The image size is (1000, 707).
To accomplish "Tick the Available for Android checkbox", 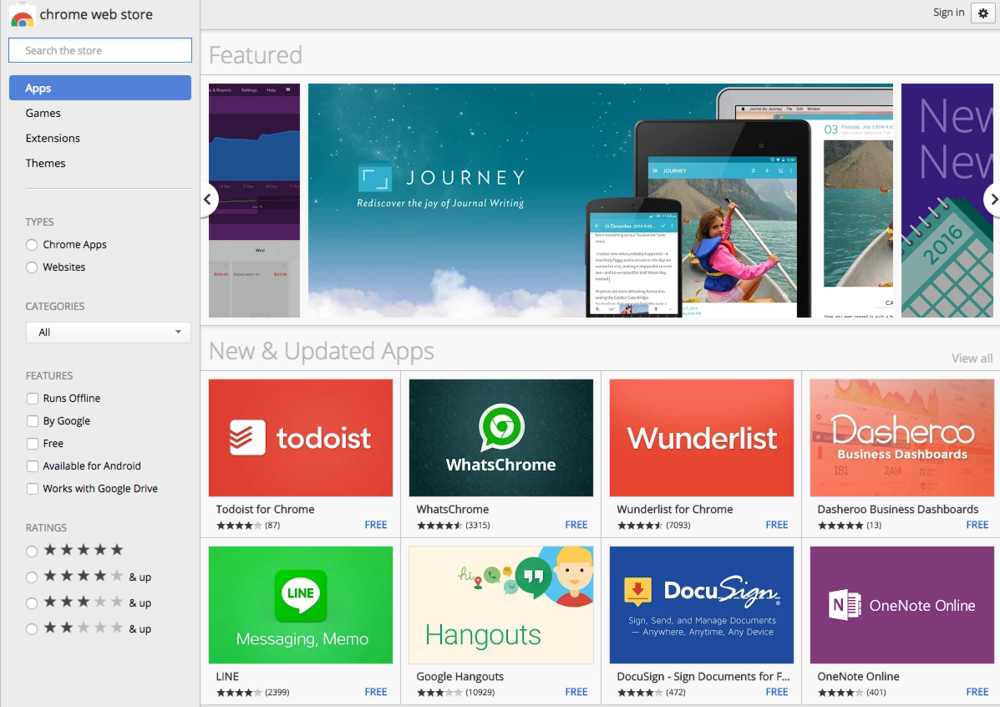I will point(33,466).
